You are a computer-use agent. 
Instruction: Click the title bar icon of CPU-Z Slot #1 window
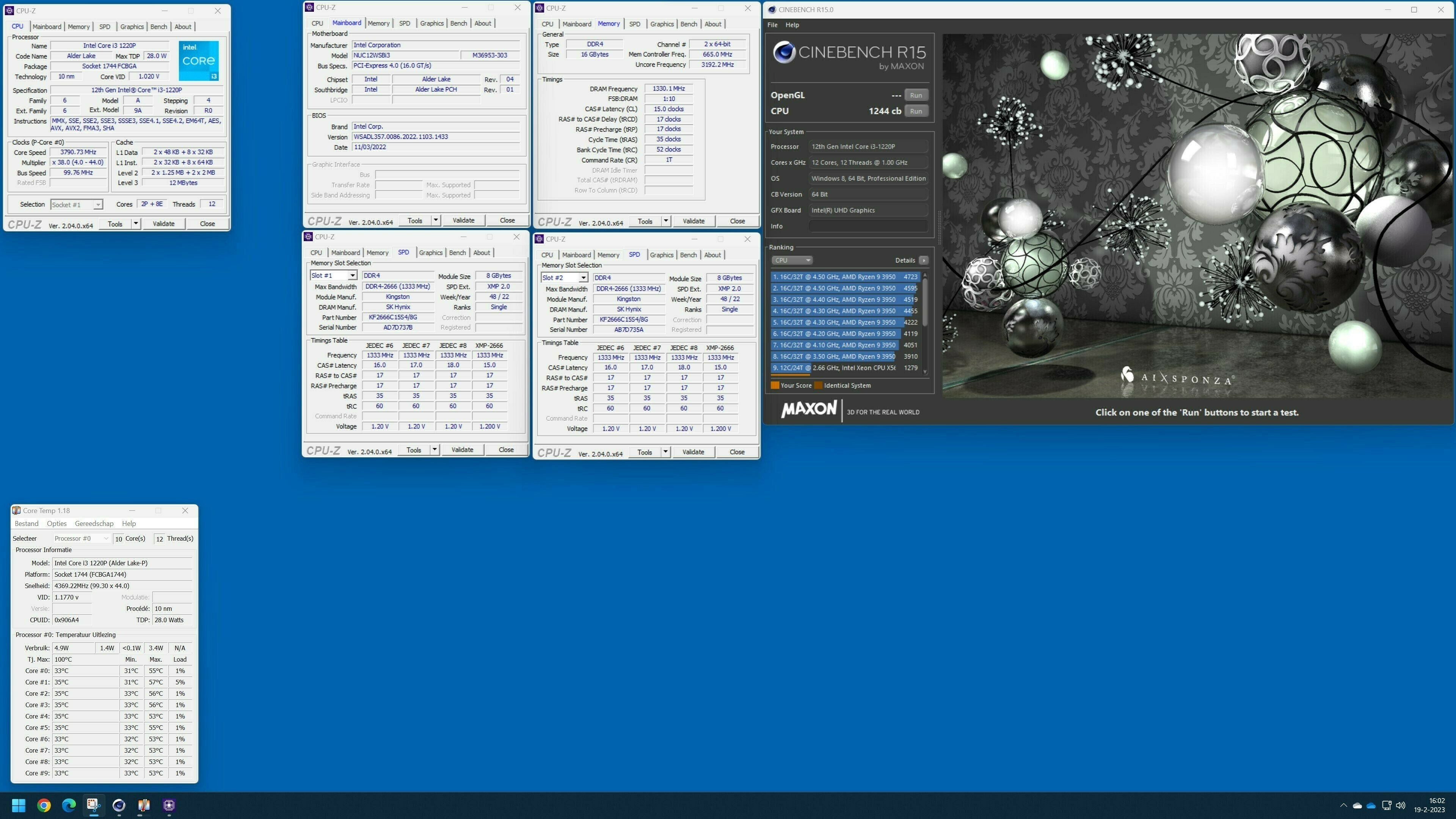[x=309, y=237]
